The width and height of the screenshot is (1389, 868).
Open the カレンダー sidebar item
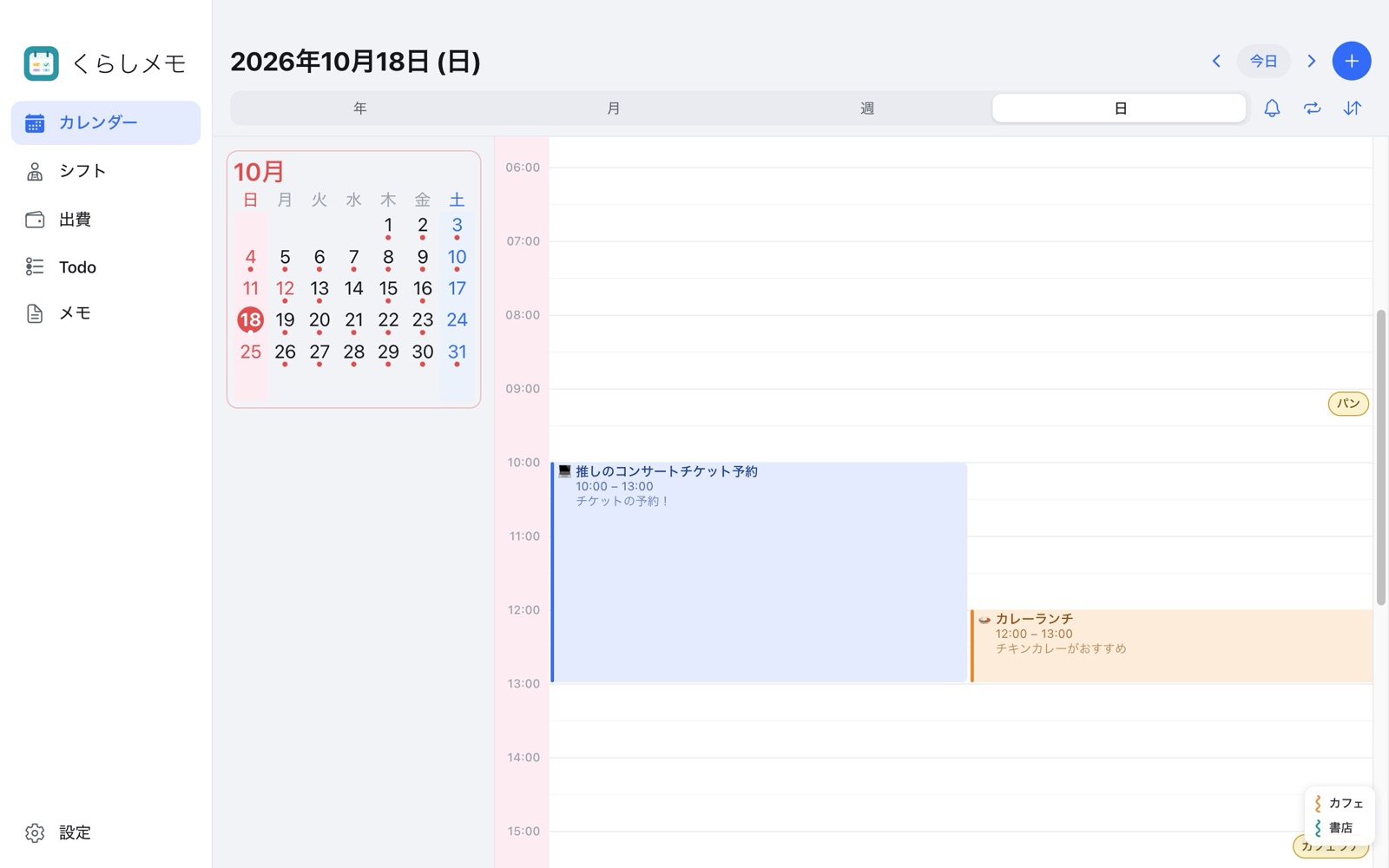tap(106, 122)
